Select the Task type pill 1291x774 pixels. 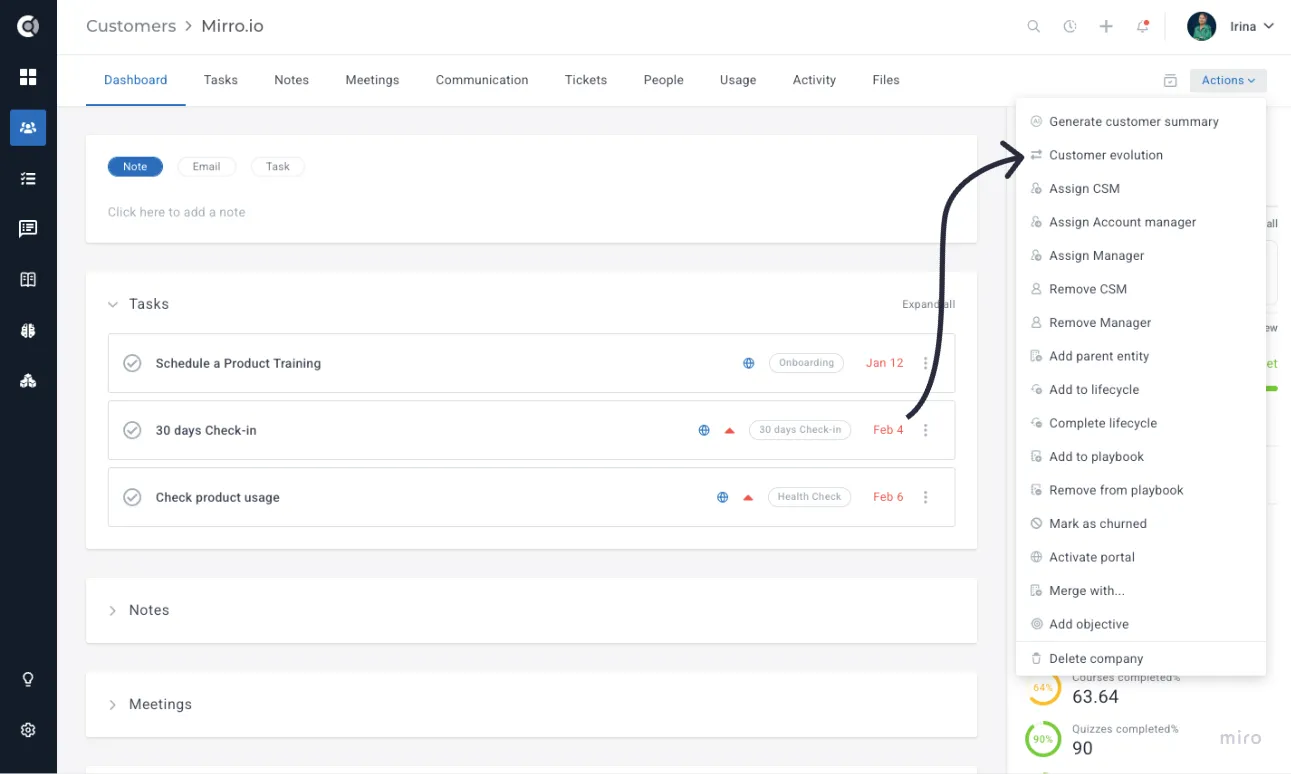278,167
